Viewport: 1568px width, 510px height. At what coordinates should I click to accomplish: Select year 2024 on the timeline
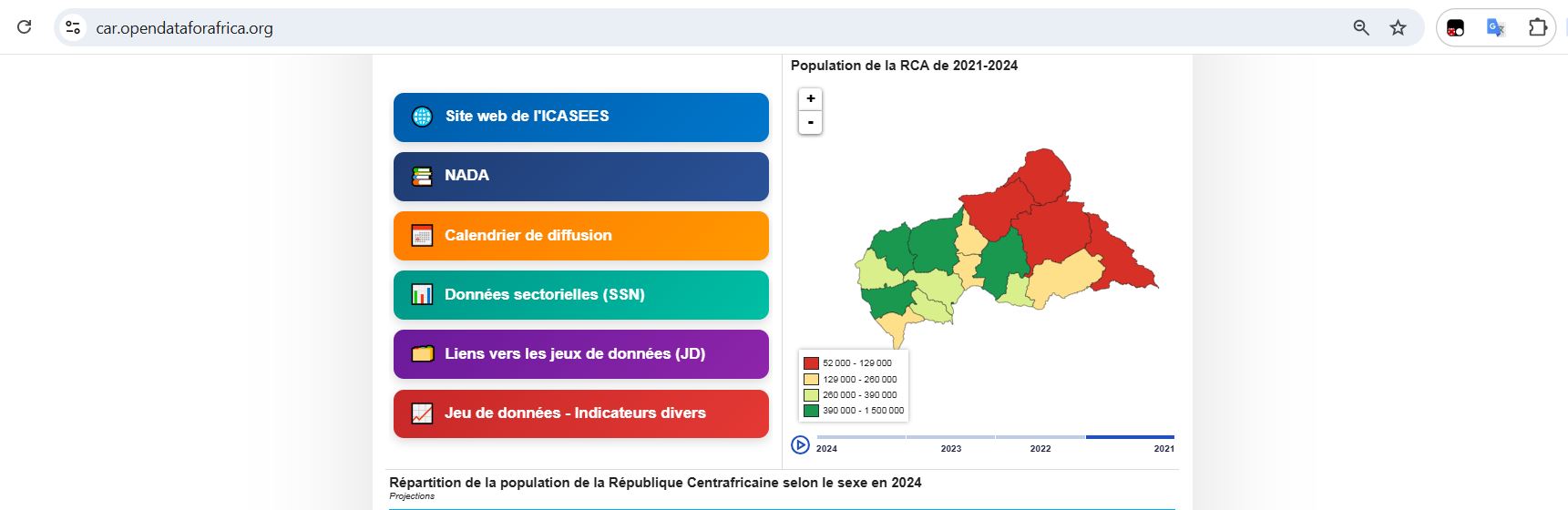[826, 448]
